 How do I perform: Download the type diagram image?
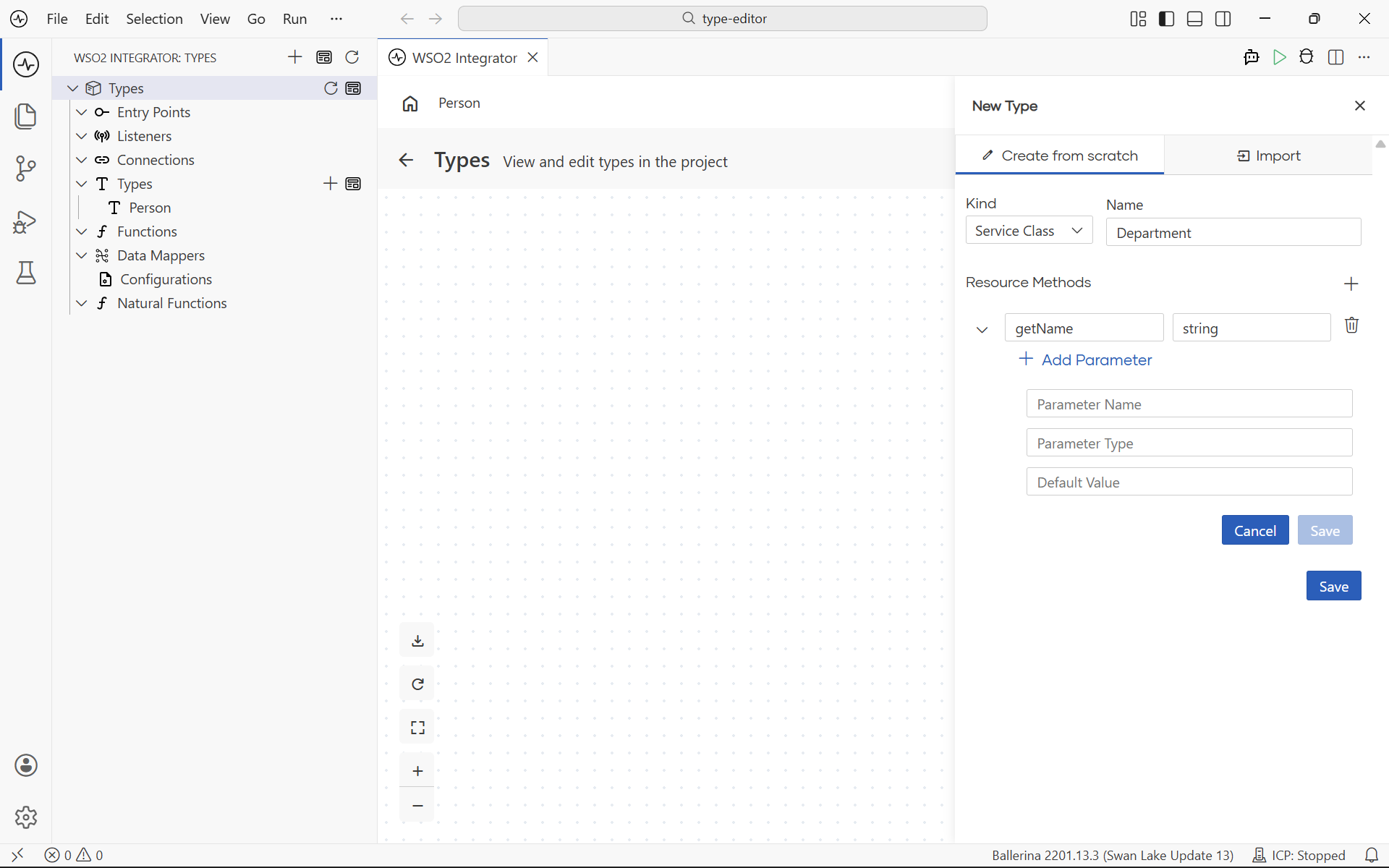coord(417,641)
